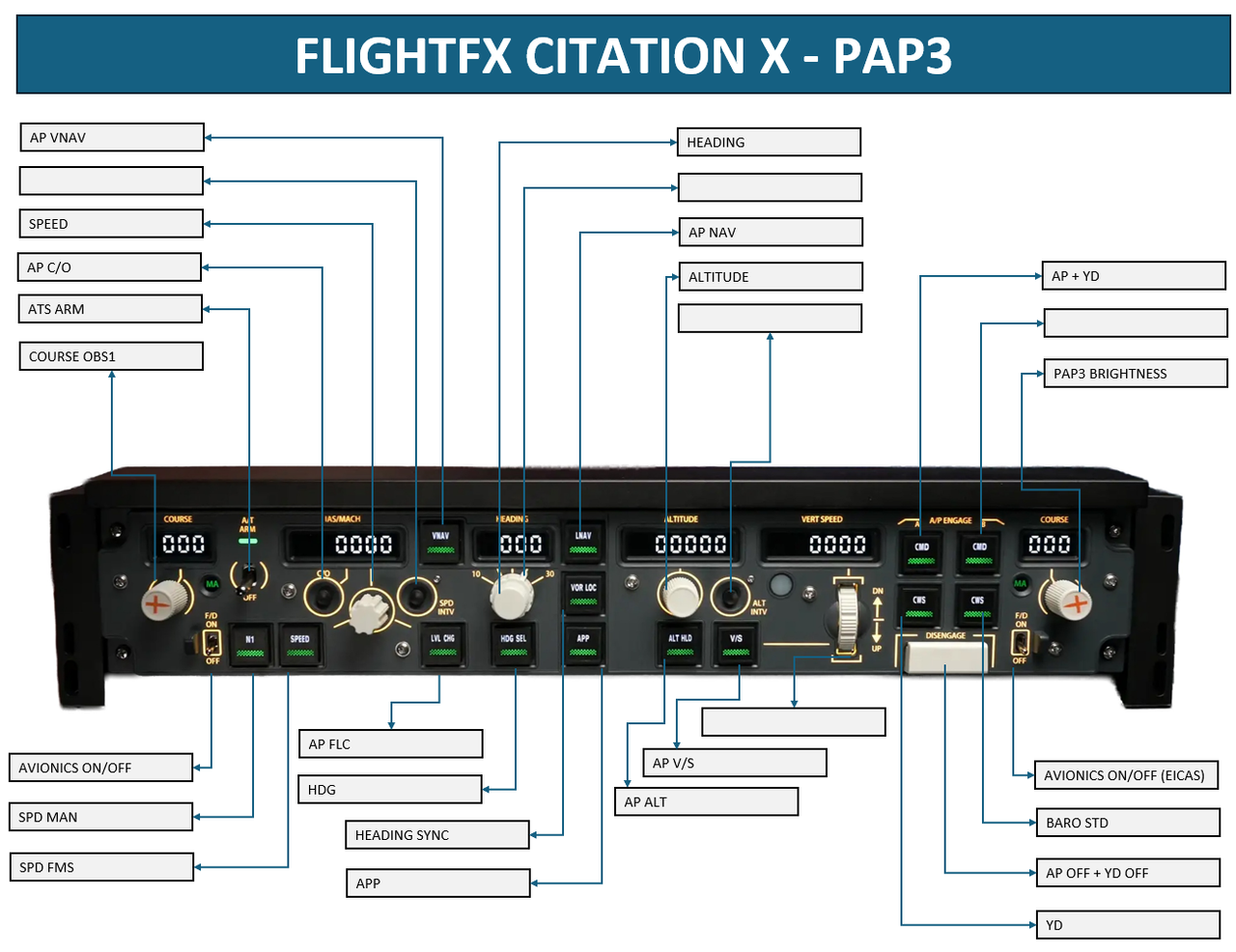This screenshot has width=1236, height=952.
Task: Engage the left CMD autopilot button
Action: coord(921,552)
